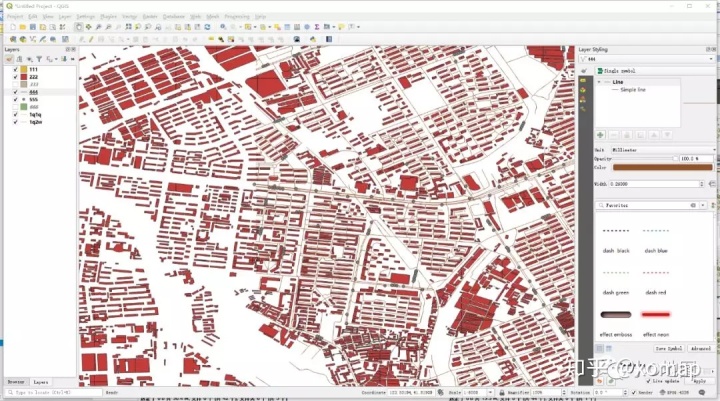720x401 pixels.
Task: Click the Statistical Summary sigma icon
Action: 317,27
